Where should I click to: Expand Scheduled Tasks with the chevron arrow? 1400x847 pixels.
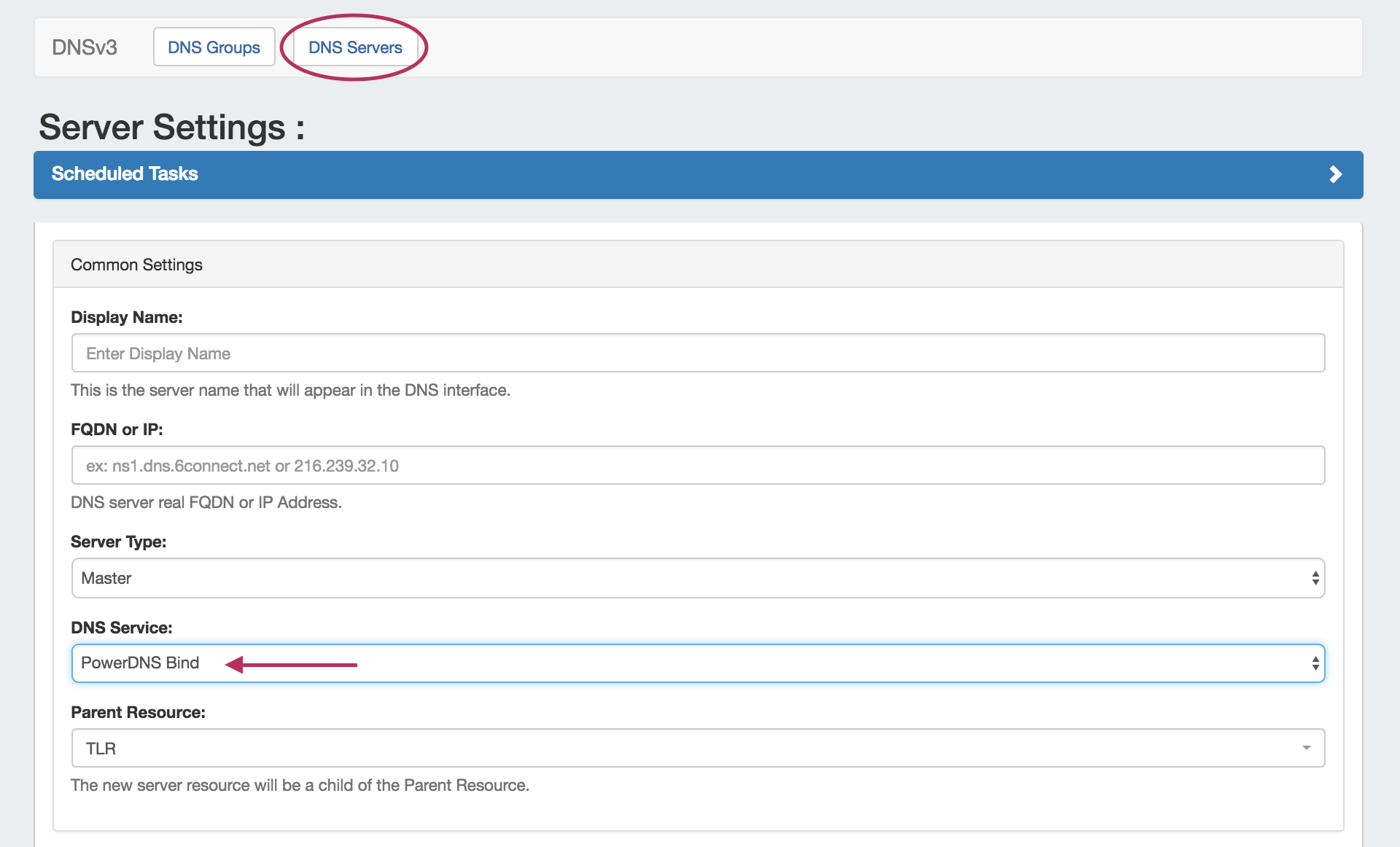coord(1335,174)
